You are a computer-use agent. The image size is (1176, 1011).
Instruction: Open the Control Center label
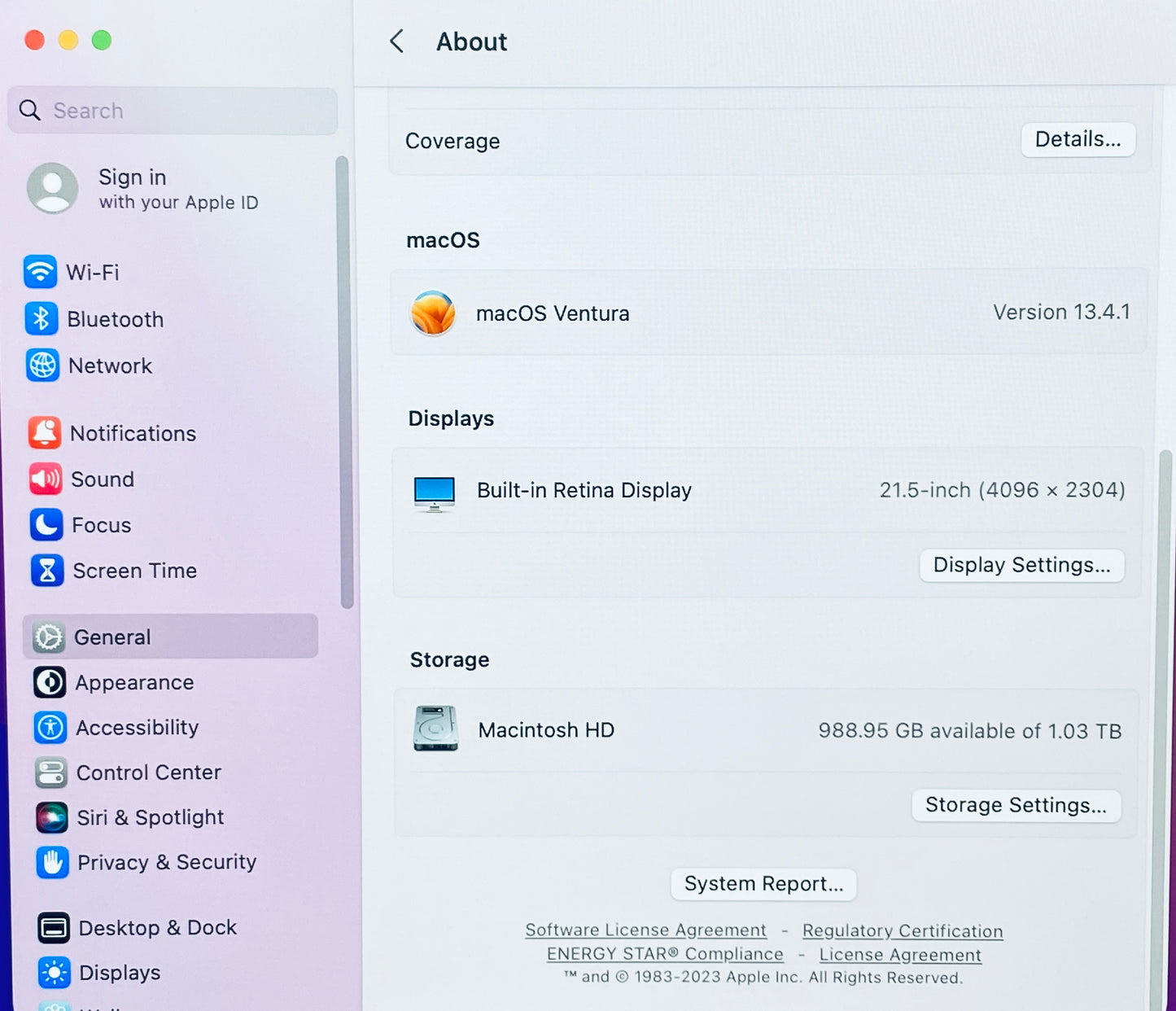click(x=149, y=772)
